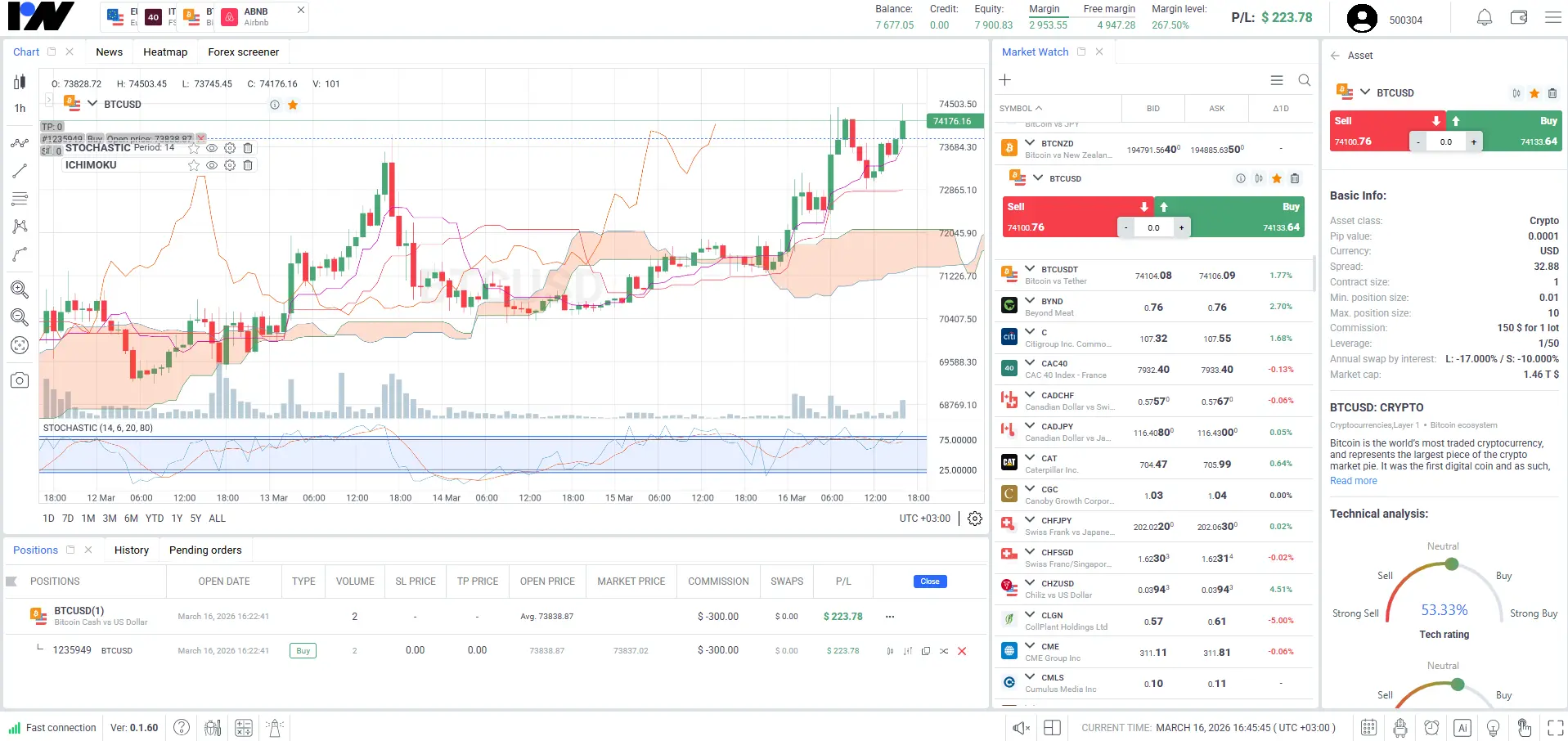This screenshot has width=1568, height=741.
Task: Switch to the Heatmap tab
Action: 165,52
